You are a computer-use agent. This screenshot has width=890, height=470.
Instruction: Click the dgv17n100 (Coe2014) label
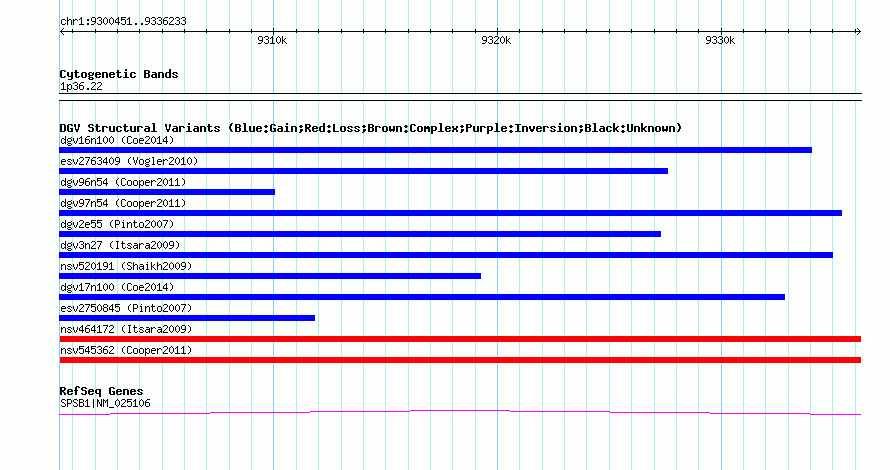[x=117, y=287]
